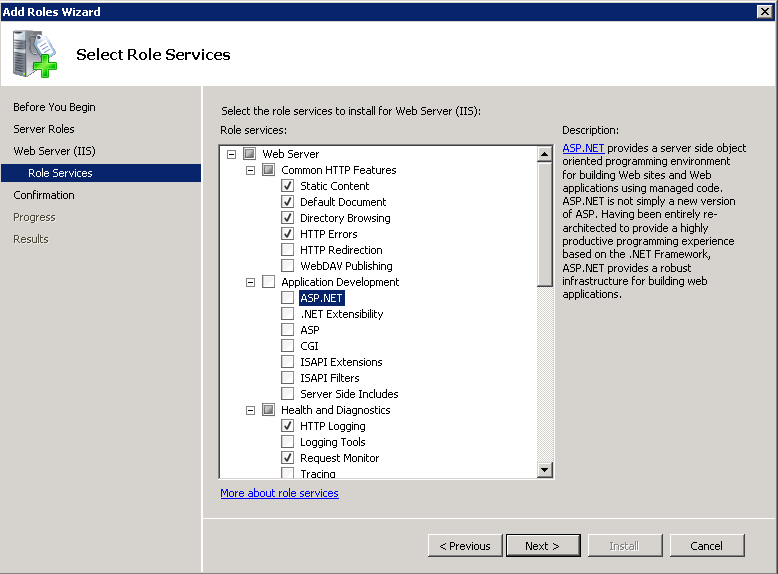
Task: Click the role services scrollbar thumb
Action: [x=545, y=224]
